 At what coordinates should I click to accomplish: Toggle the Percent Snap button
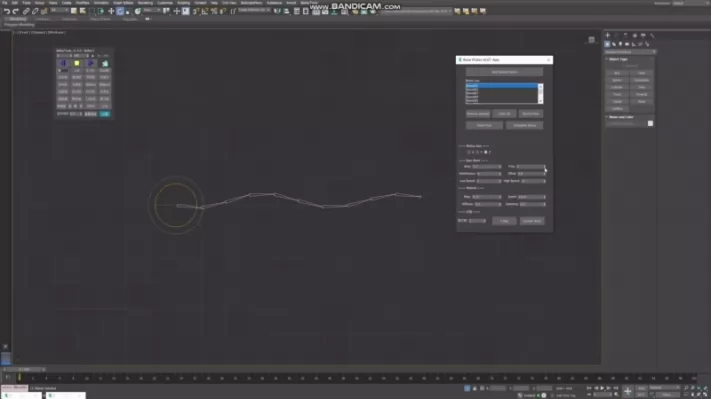click(x=214, y=11)
